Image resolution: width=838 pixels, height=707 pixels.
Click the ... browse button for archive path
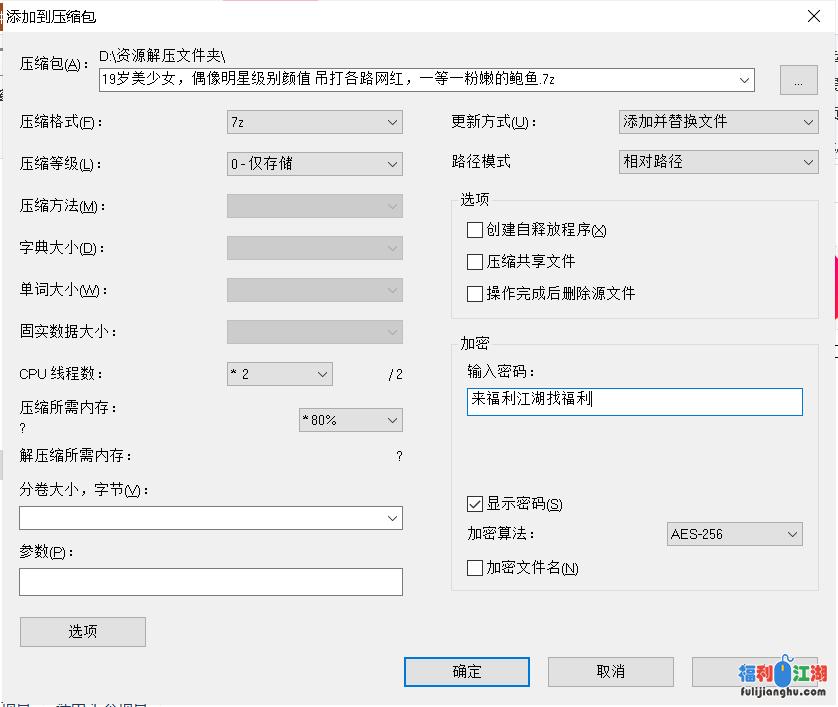pos(798,80)
